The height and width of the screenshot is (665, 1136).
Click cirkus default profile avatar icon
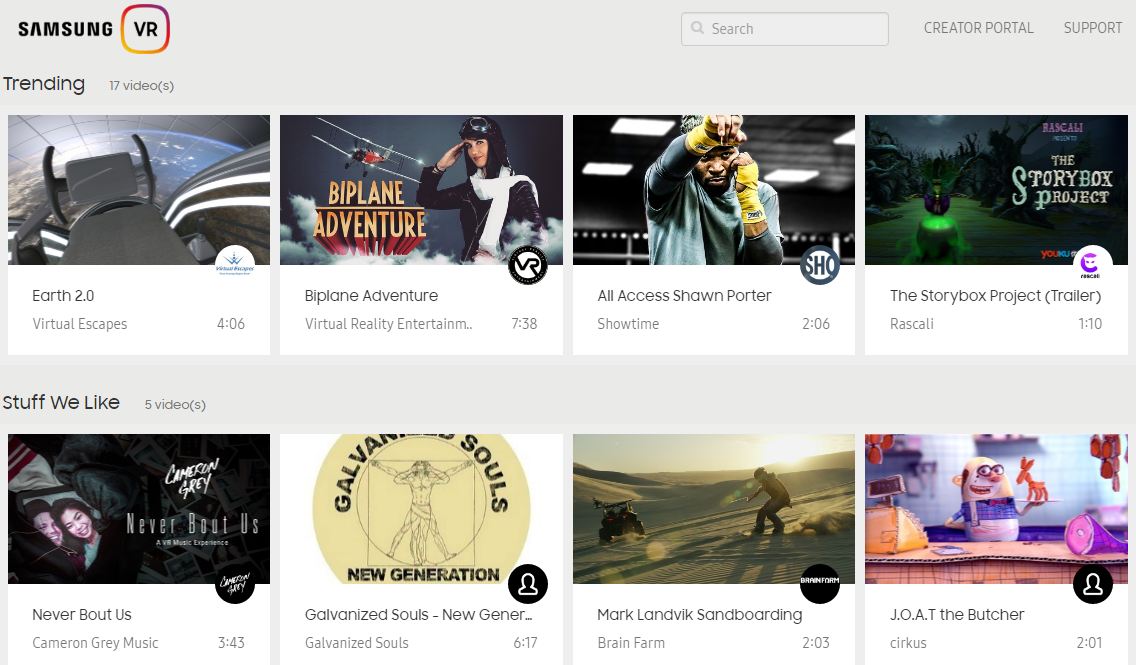[x=1092, y=584]
